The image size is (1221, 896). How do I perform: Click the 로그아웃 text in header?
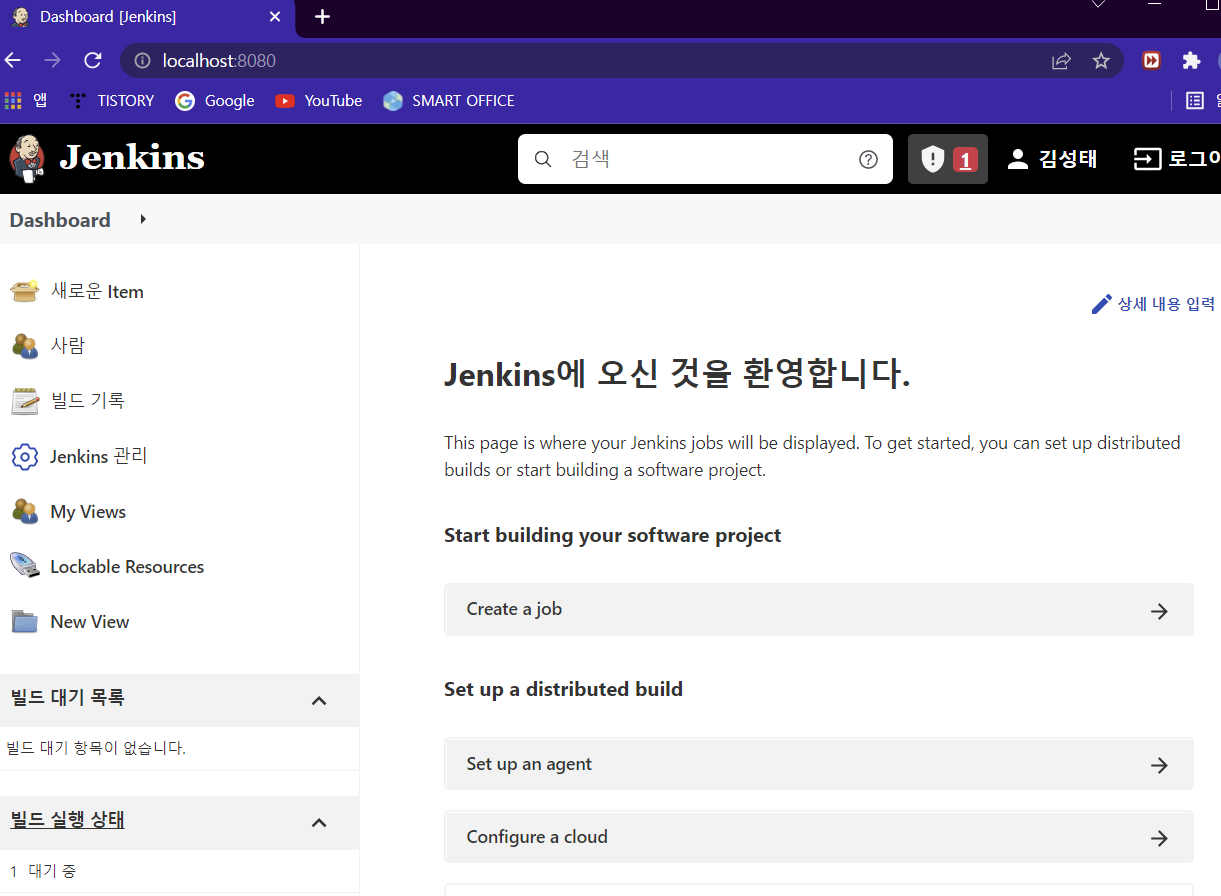(x=1194, y=159)
